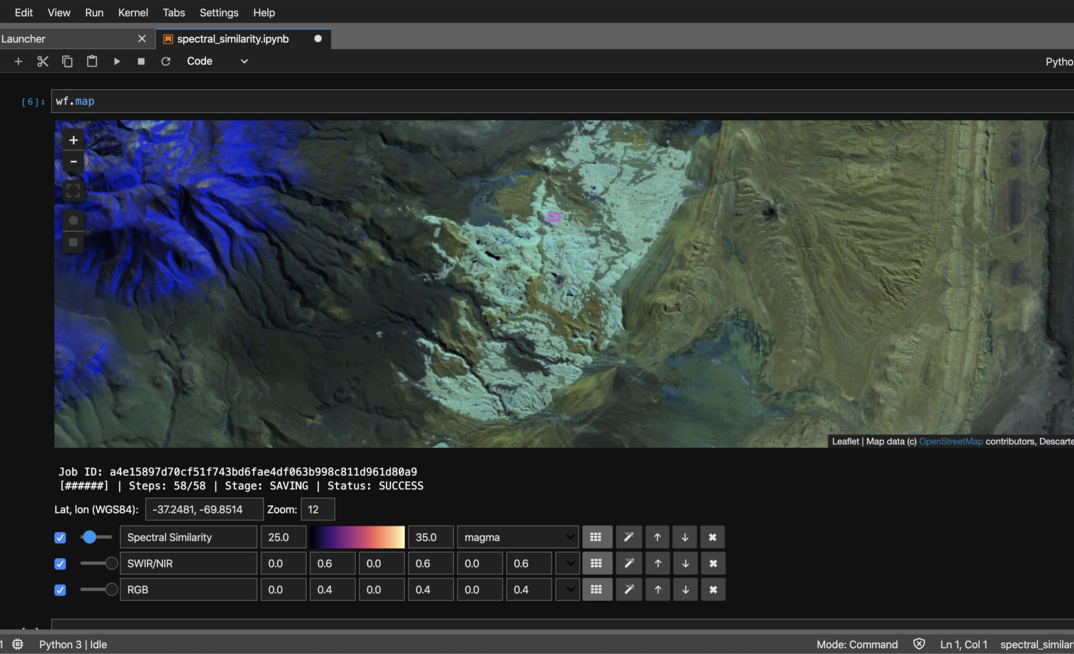Copy the selected cell with the toolbar

tap(67, 61)
